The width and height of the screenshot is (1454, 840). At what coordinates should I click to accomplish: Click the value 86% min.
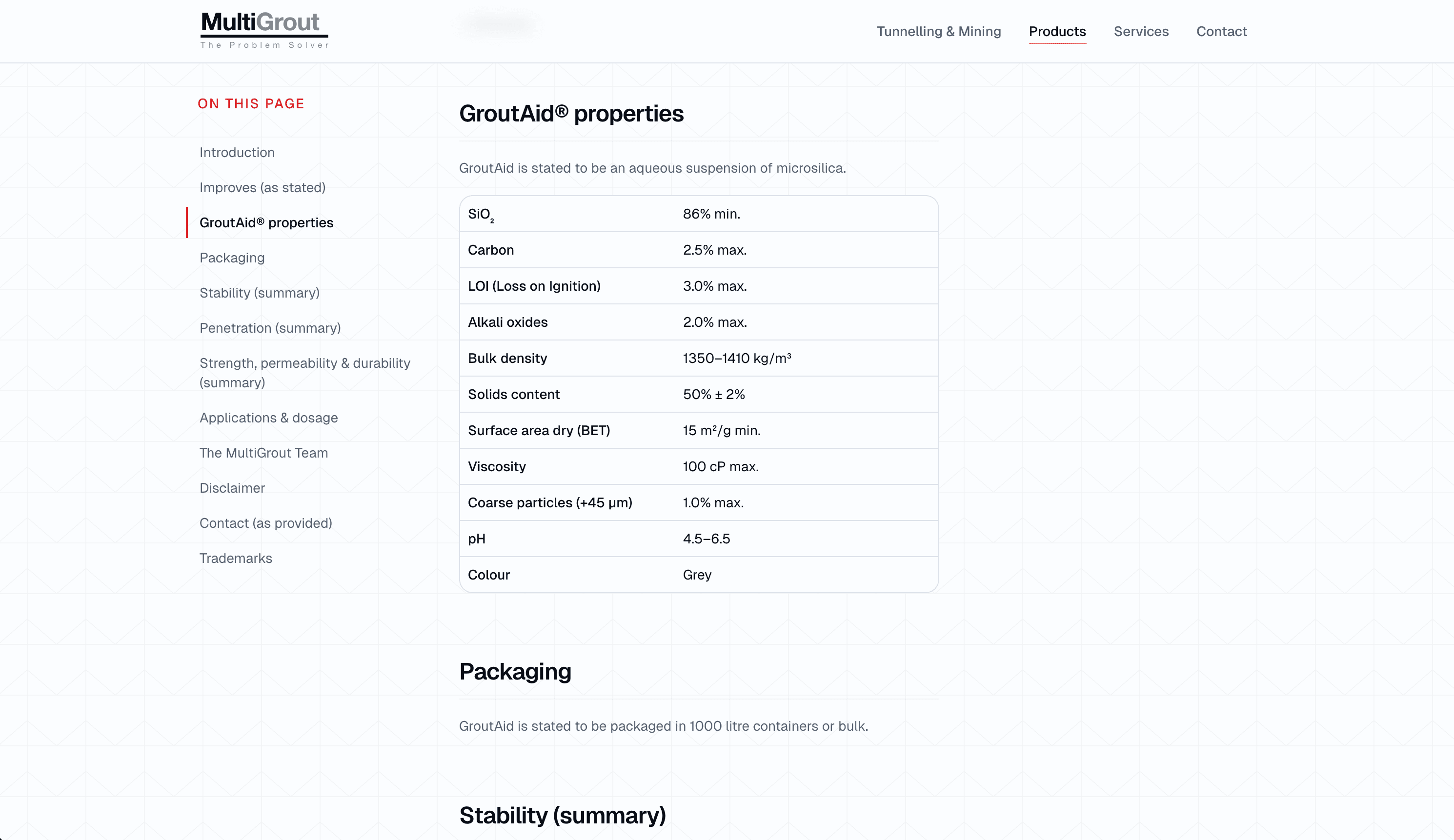(x=711, y=214)
